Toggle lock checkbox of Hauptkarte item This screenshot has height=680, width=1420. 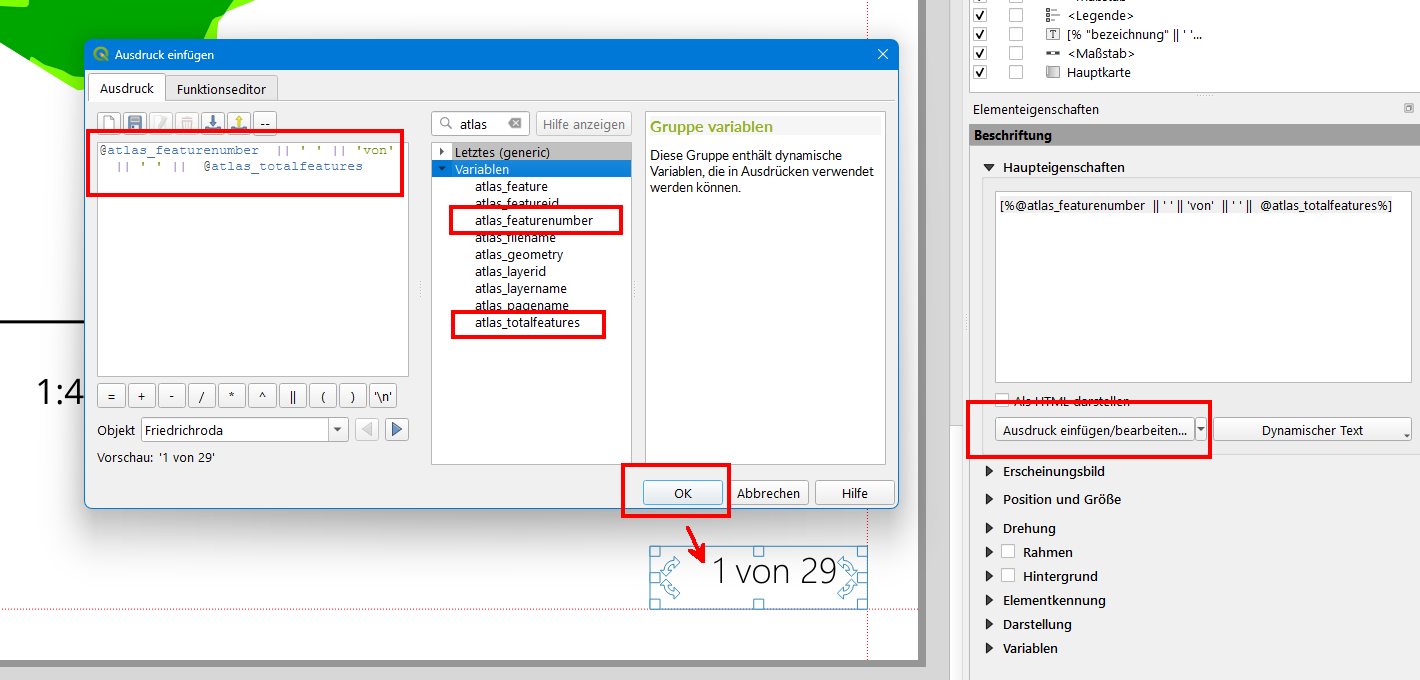click(1016, 72)
